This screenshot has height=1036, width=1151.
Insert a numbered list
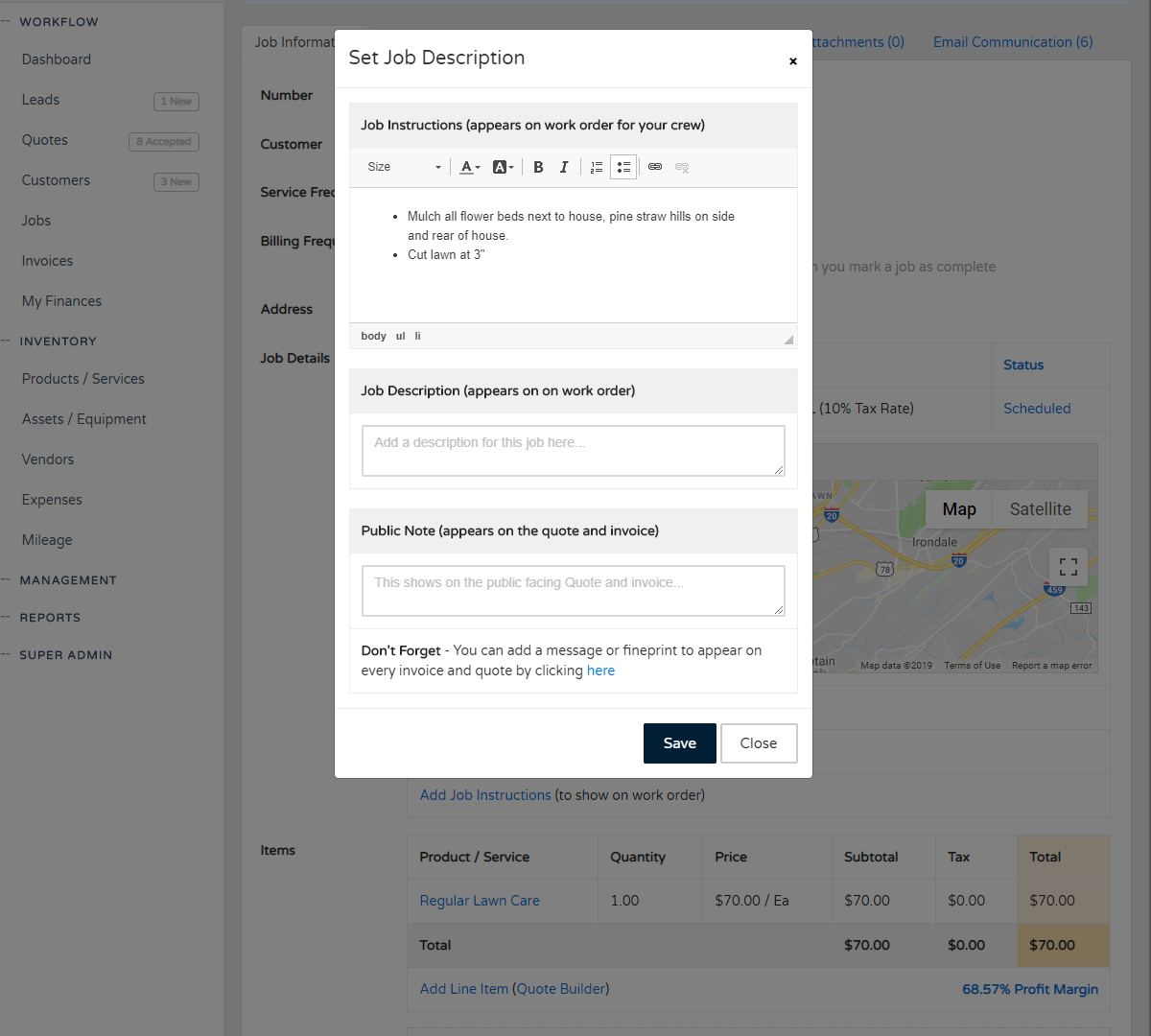coord(597,167)
